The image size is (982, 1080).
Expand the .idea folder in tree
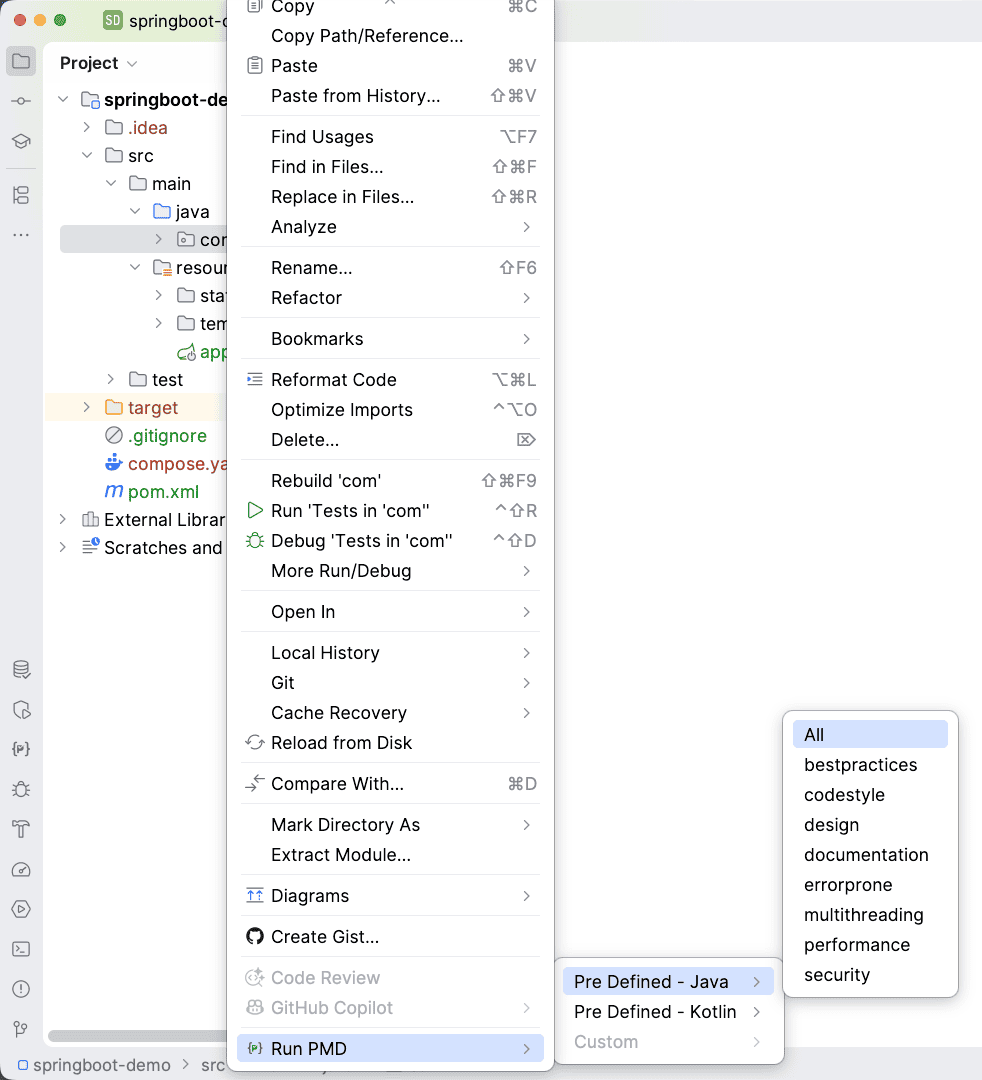coord(87,128)
